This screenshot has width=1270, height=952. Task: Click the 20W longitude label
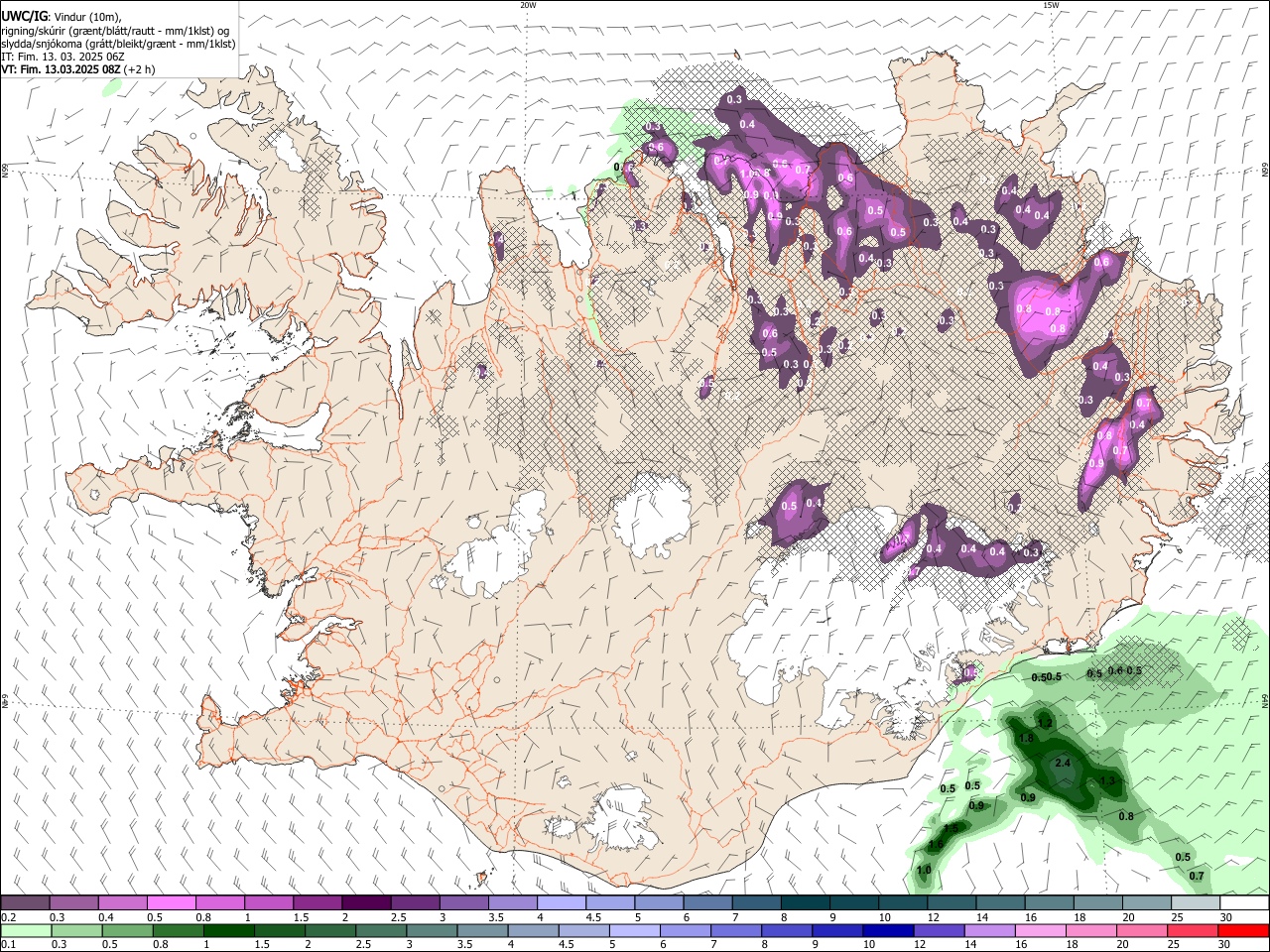click(x=527, y=5)
